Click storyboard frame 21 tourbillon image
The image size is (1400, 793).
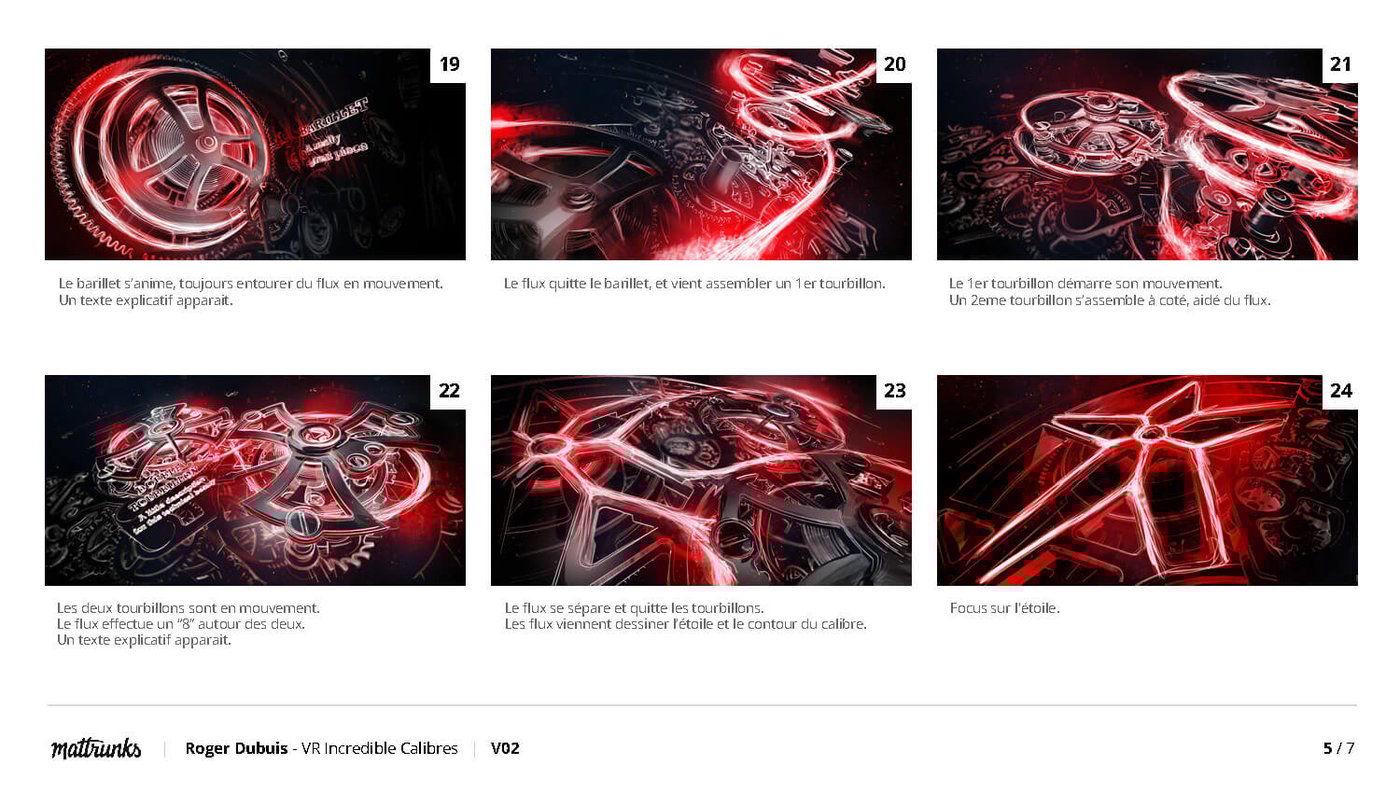[1147, 154]
